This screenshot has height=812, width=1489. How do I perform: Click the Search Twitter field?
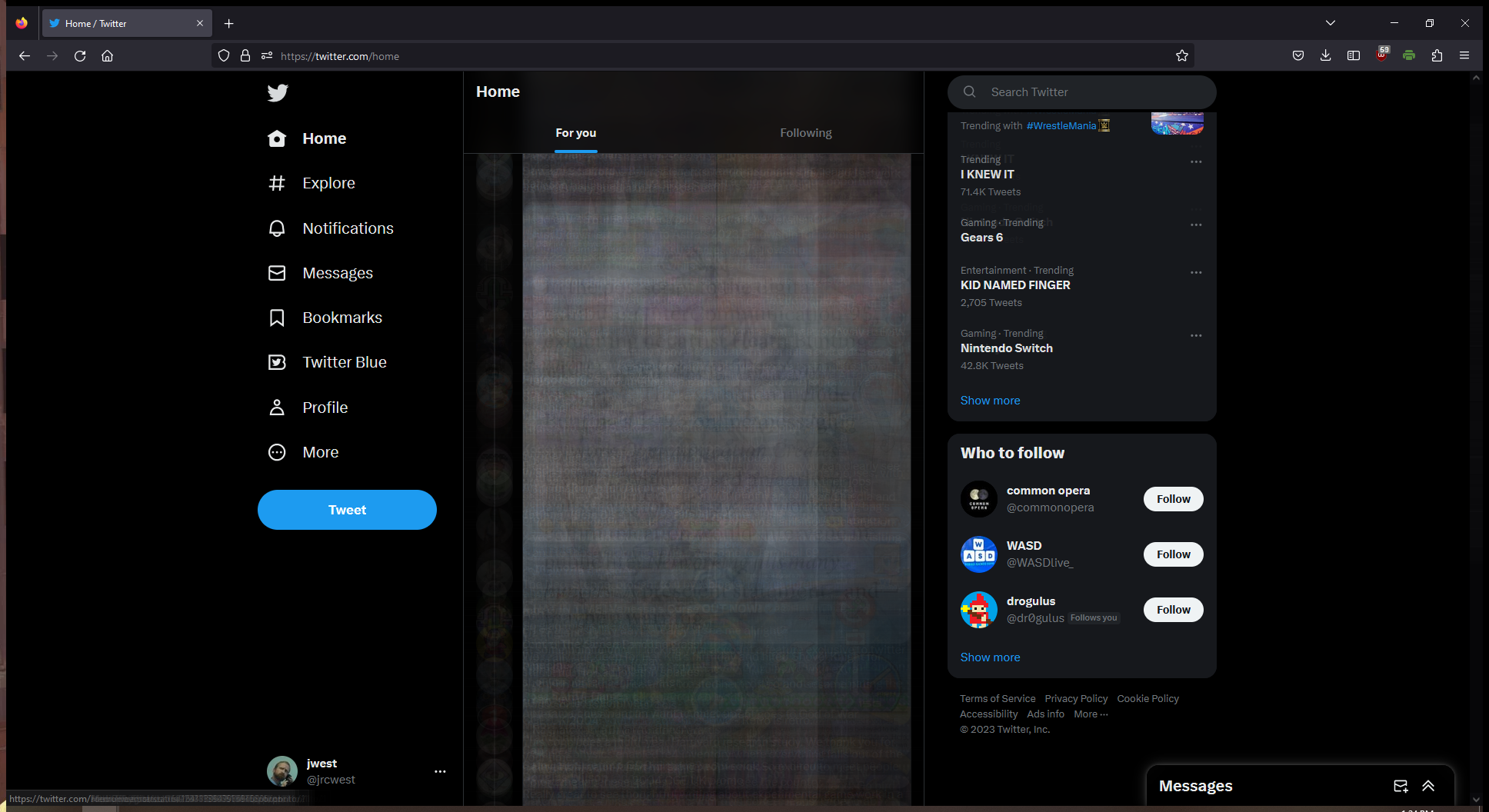click(x=1092, y=92)
